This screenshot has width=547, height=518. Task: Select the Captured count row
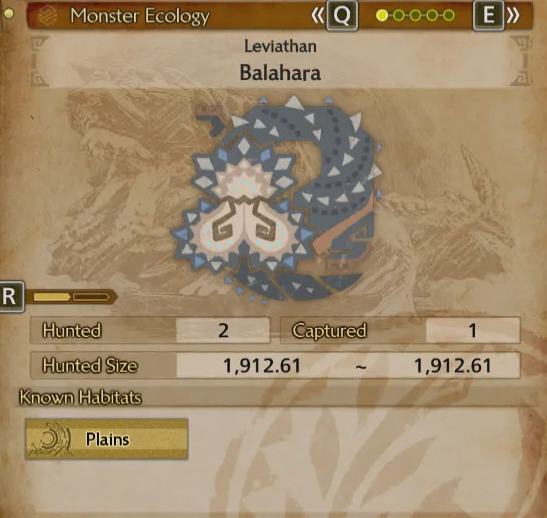point(400,330)
